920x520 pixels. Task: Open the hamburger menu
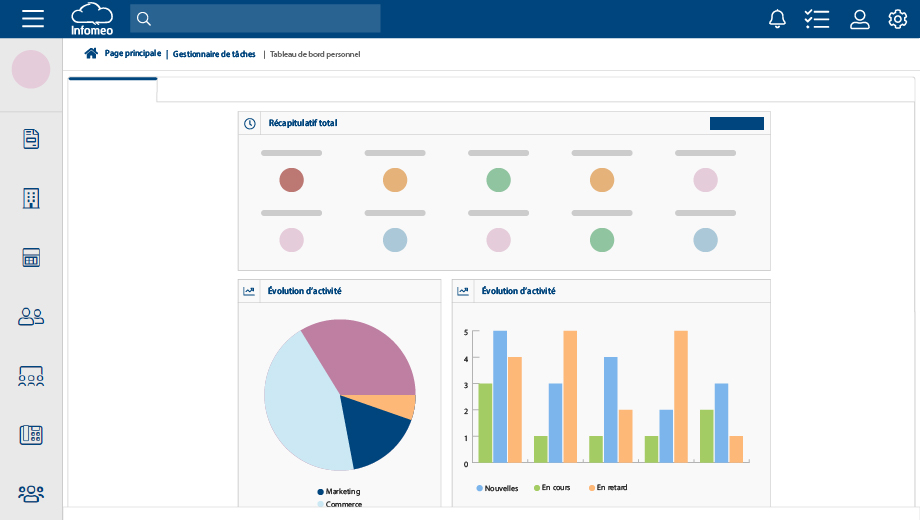coord(33,19)
